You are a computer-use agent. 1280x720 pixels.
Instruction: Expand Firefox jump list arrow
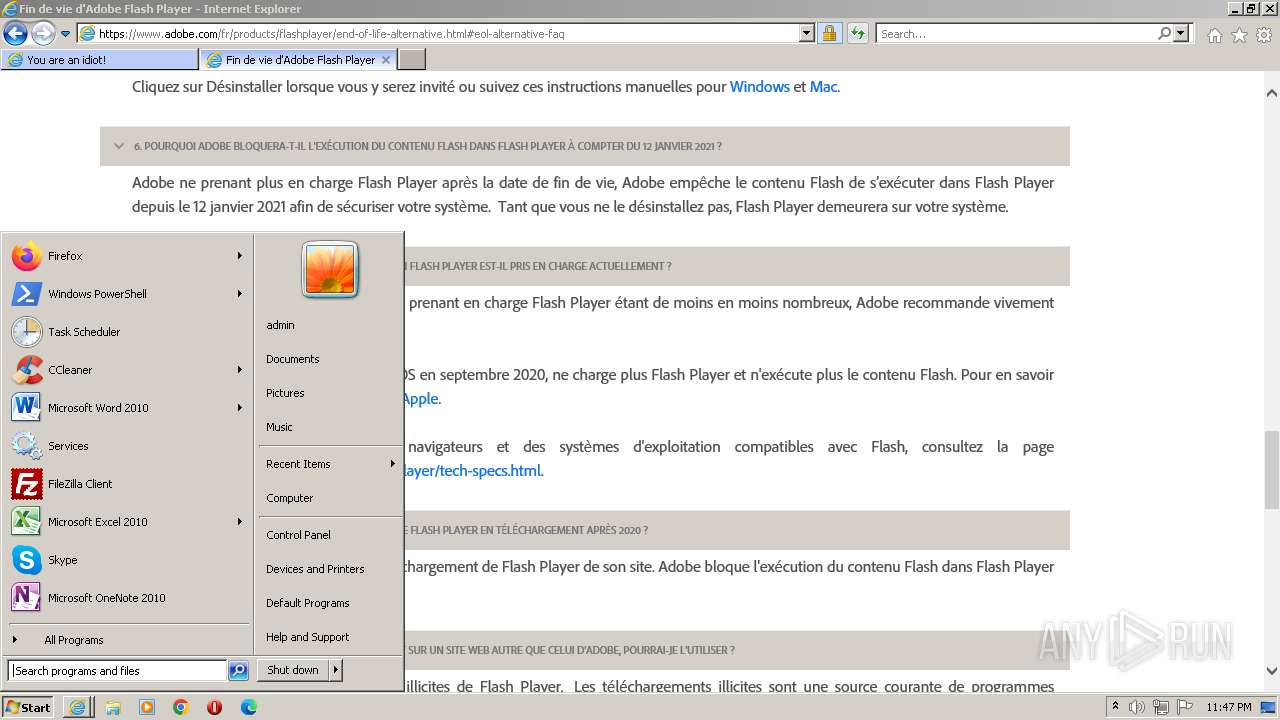click(x=240, y=256)
